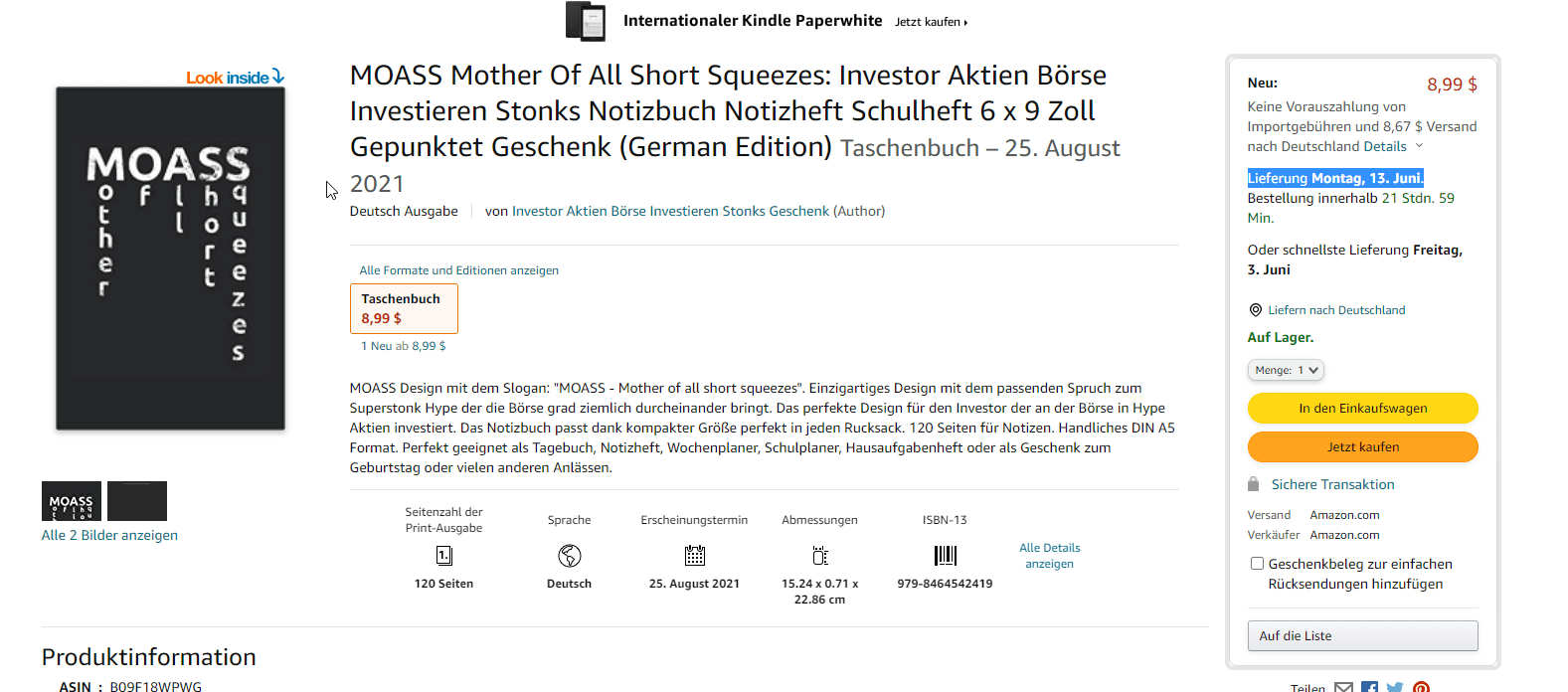1568x692 pixels.
Task: Select the MOASS cover thumbnail
Action: (x=72, y=501)
